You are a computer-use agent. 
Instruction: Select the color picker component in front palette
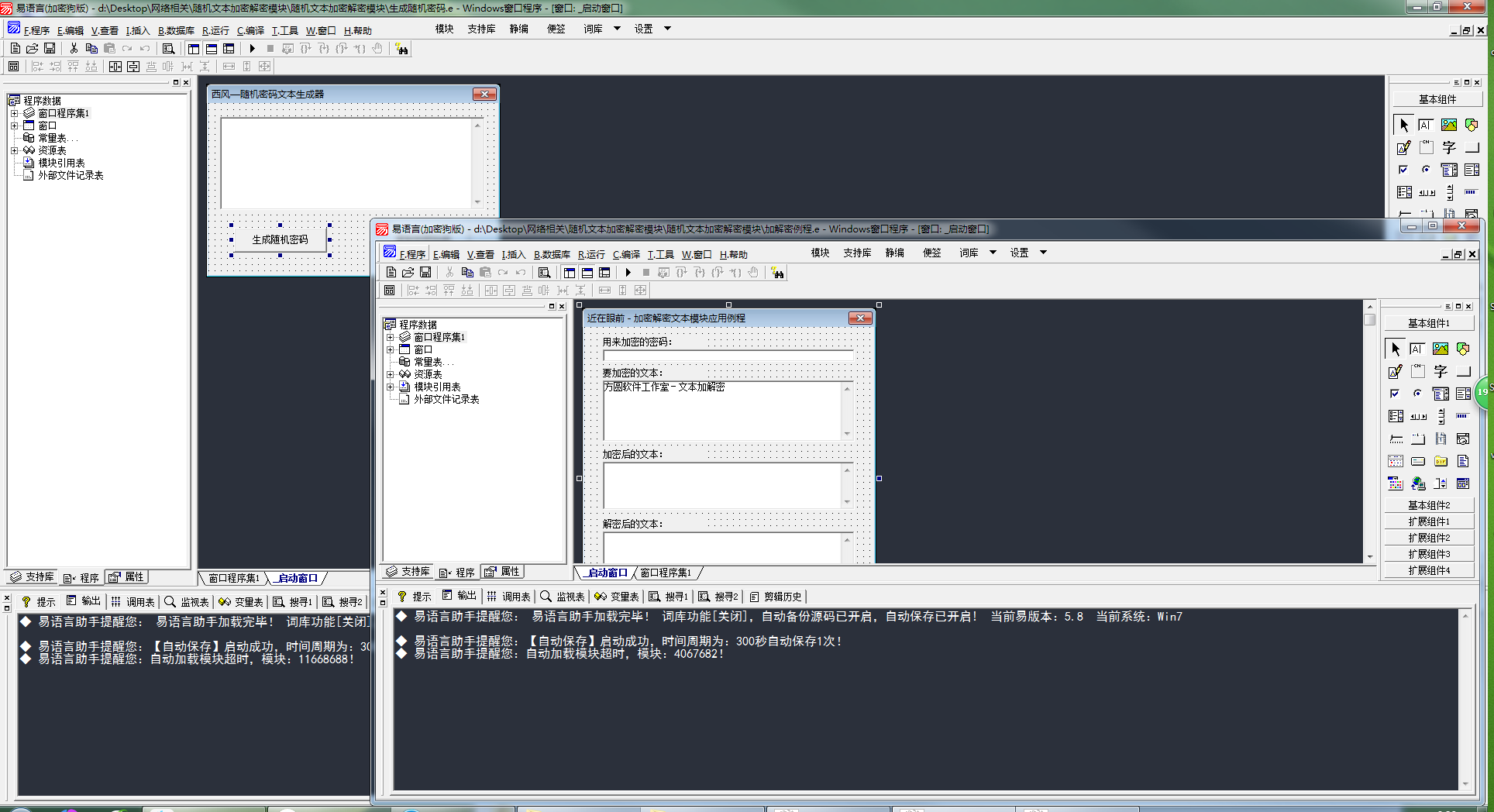(x=1396, y=483)
